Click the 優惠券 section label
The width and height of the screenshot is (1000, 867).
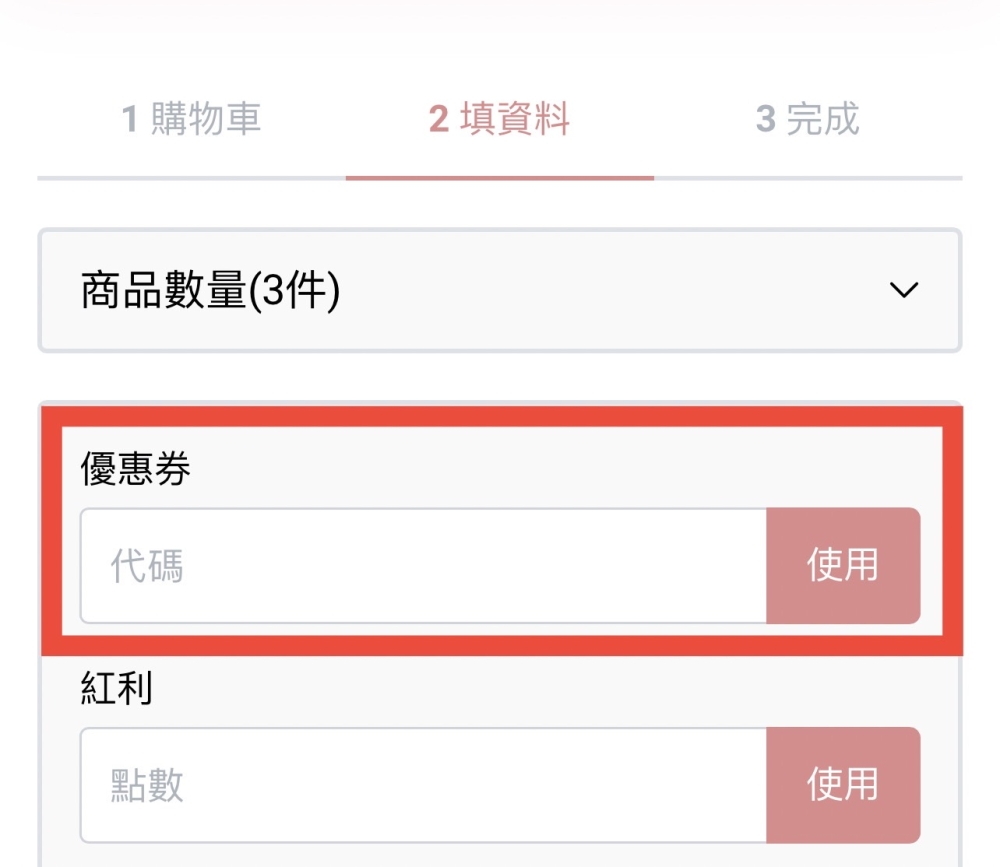pos(135,468)
